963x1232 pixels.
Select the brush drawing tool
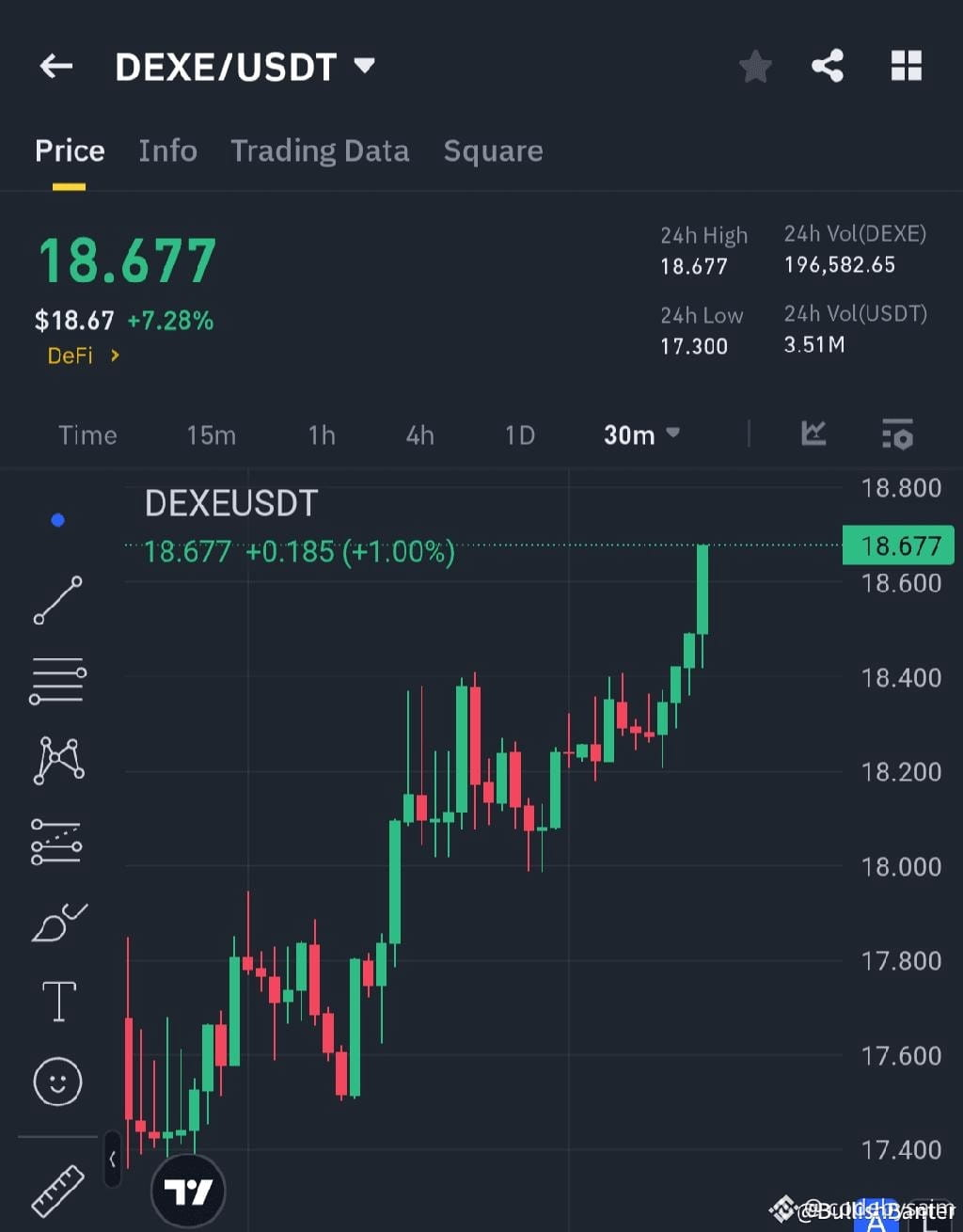pyautogui.click(x=58, y=923)
